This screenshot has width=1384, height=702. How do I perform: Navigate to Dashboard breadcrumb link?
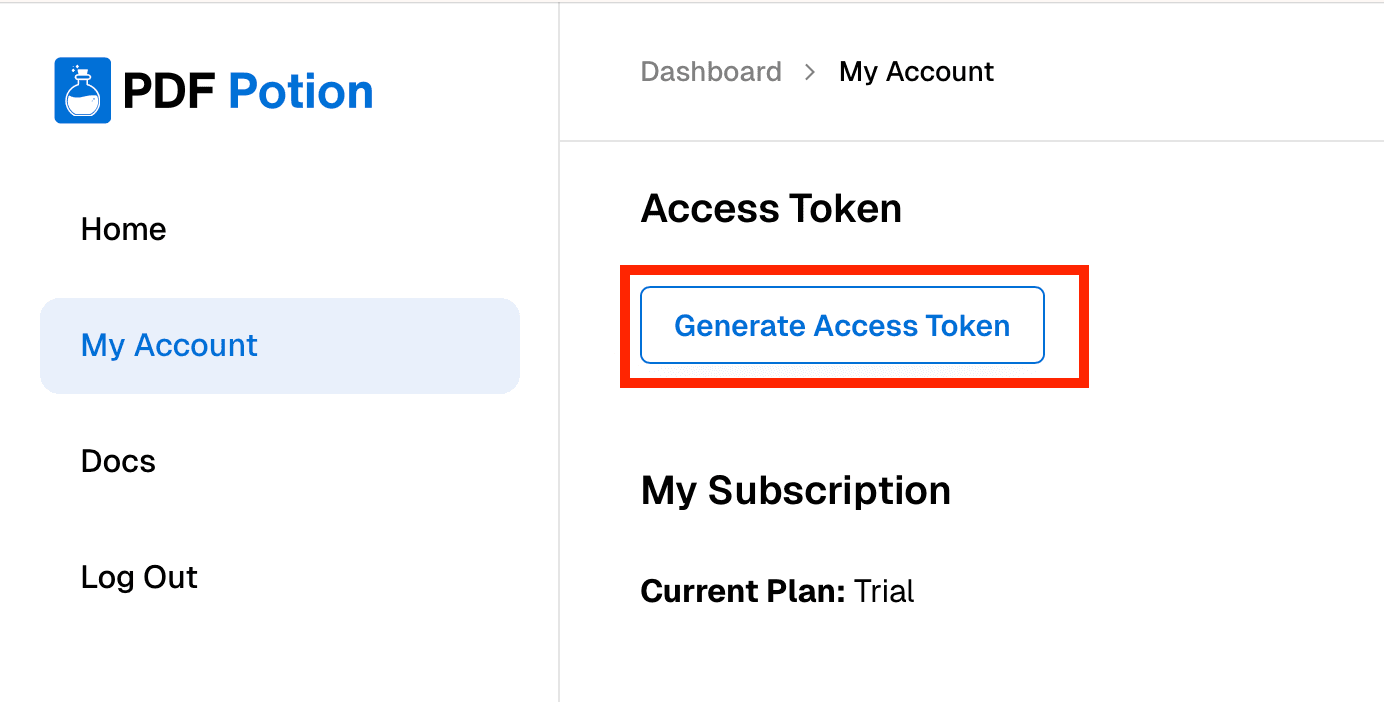click(x=711, y=72)
